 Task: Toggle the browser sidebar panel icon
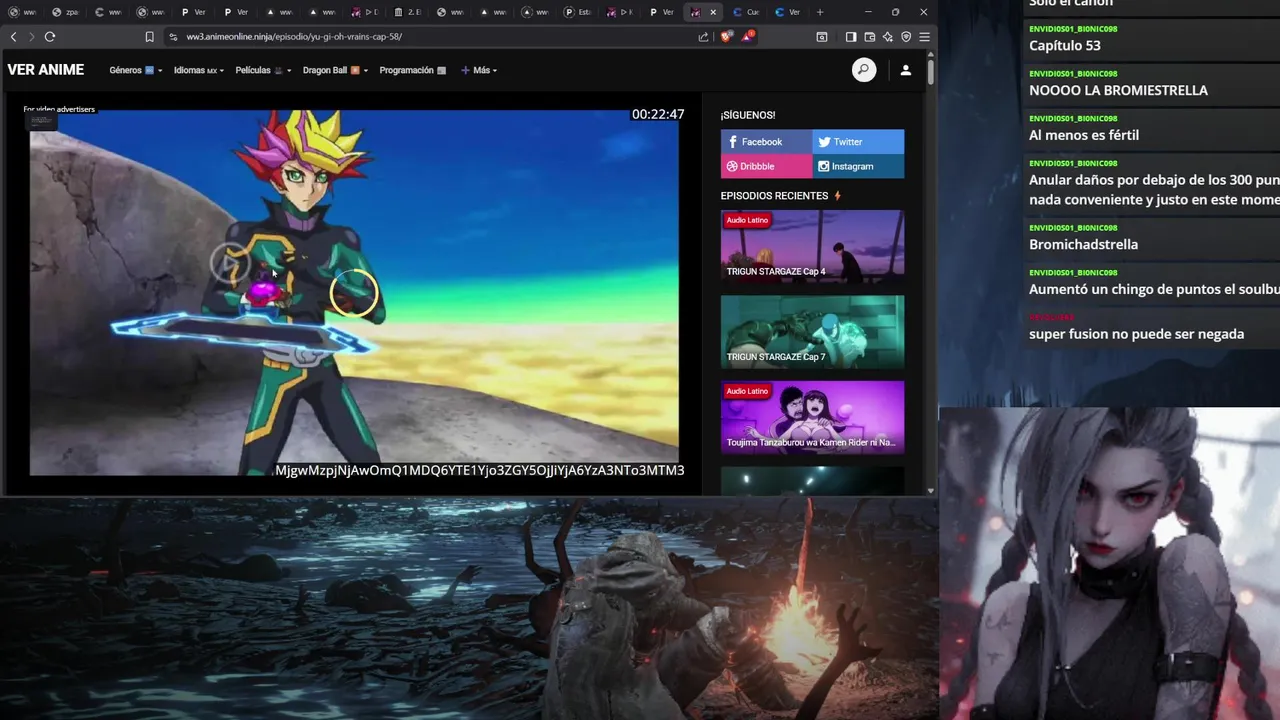pos(850,37)
